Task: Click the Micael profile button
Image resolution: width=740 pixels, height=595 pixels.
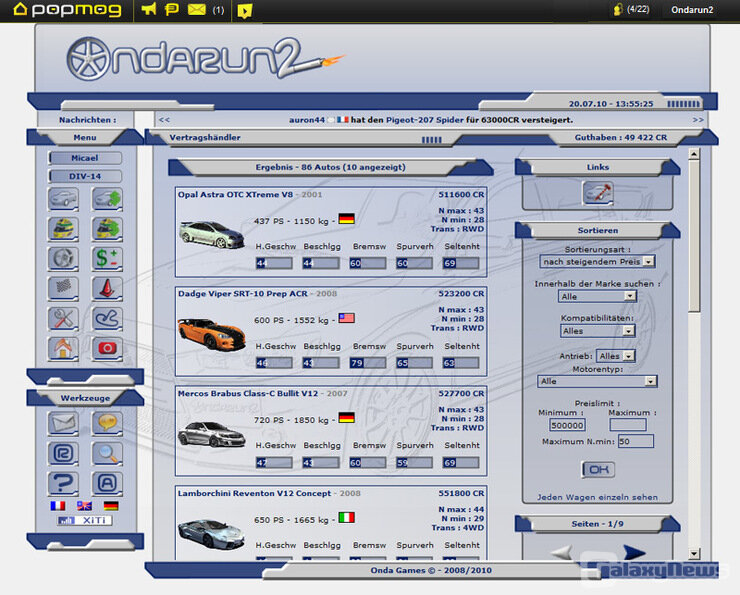Action: pyautogui.click(x=85, y=158)
